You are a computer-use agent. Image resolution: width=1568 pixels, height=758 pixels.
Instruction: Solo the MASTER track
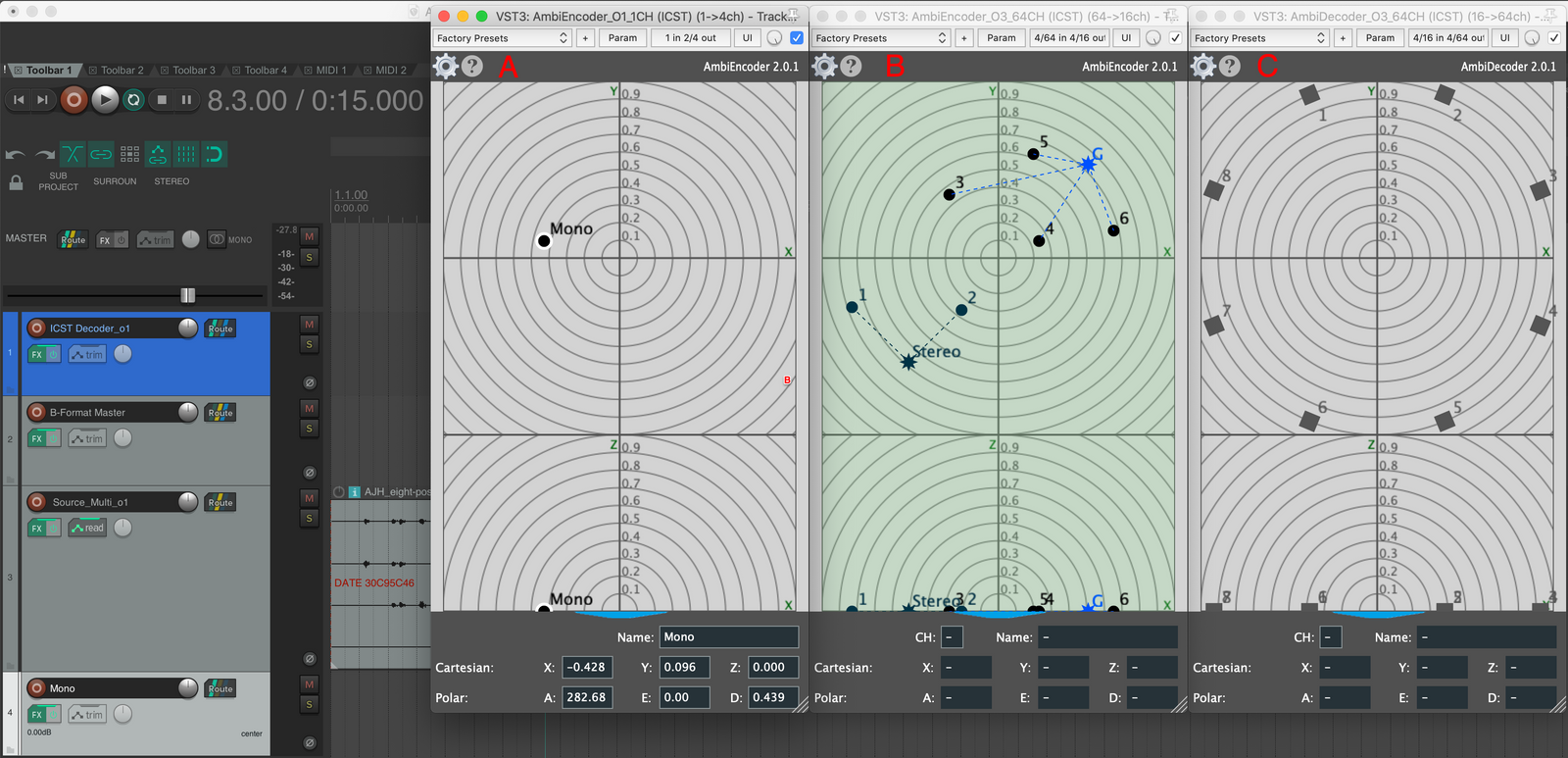coord(310,258)
